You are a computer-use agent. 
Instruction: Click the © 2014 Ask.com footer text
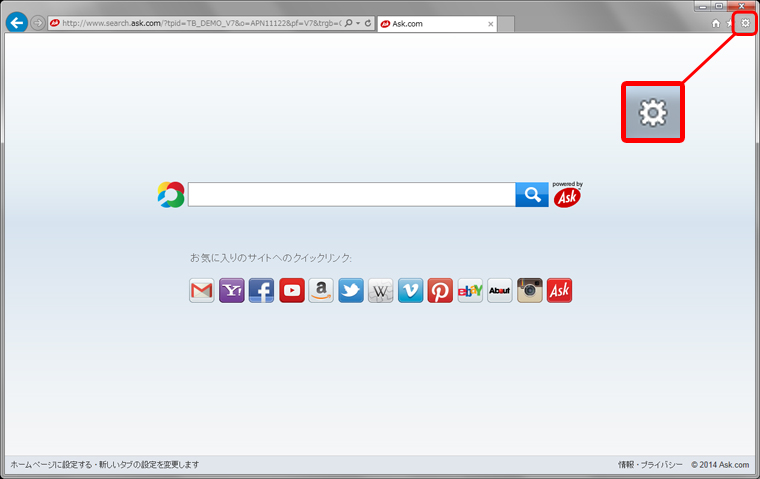pyautogui.click(x=720, y=464)
